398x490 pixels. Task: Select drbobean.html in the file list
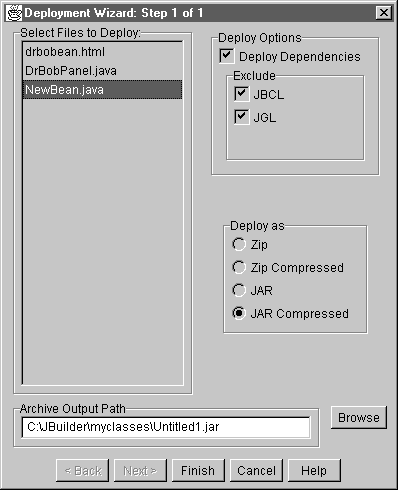103,52
